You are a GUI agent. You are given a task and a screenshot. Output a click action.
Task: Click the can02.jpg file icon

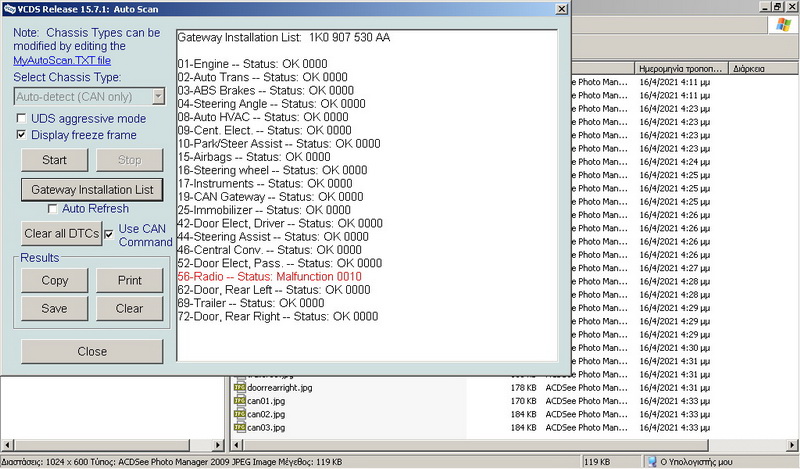coord(239,414)
